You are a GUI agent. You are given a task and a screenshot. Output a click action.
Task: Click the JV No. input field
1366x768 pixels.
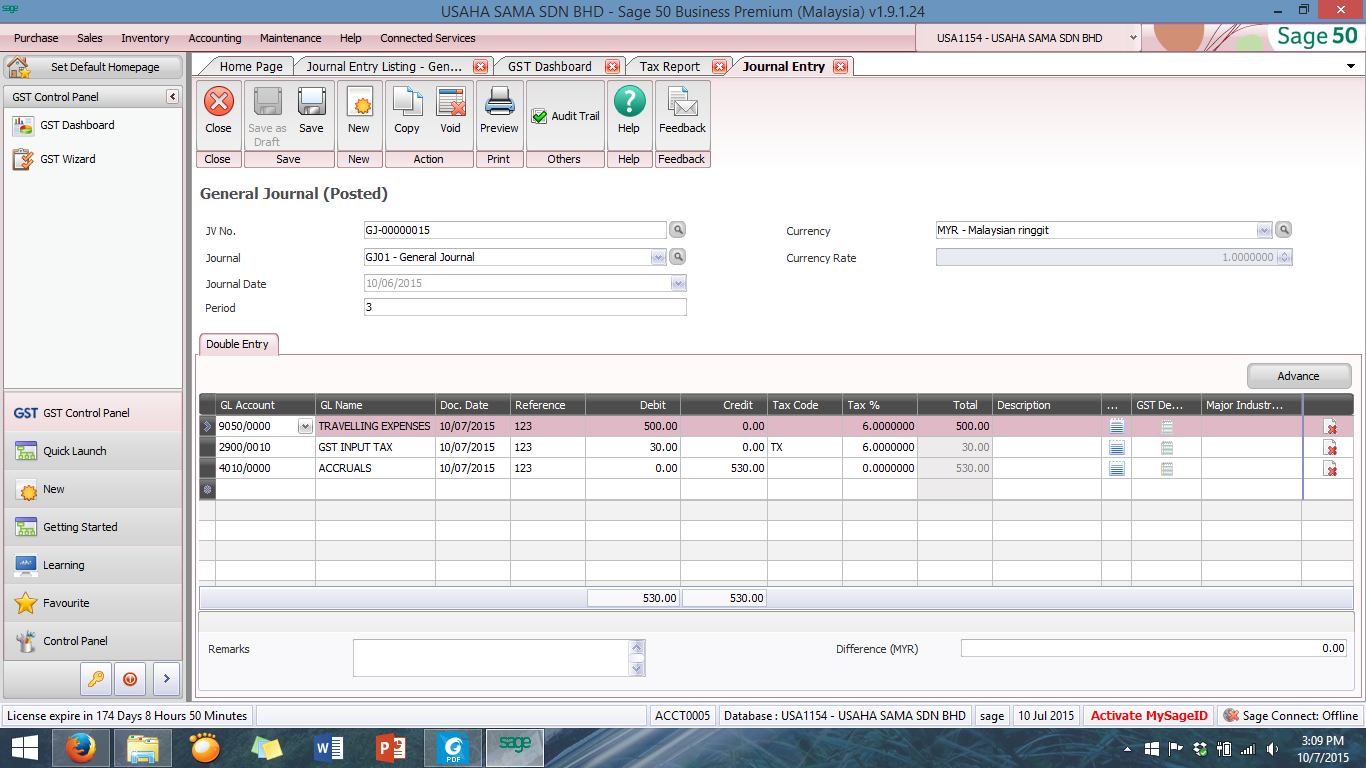tap(515, 230)
